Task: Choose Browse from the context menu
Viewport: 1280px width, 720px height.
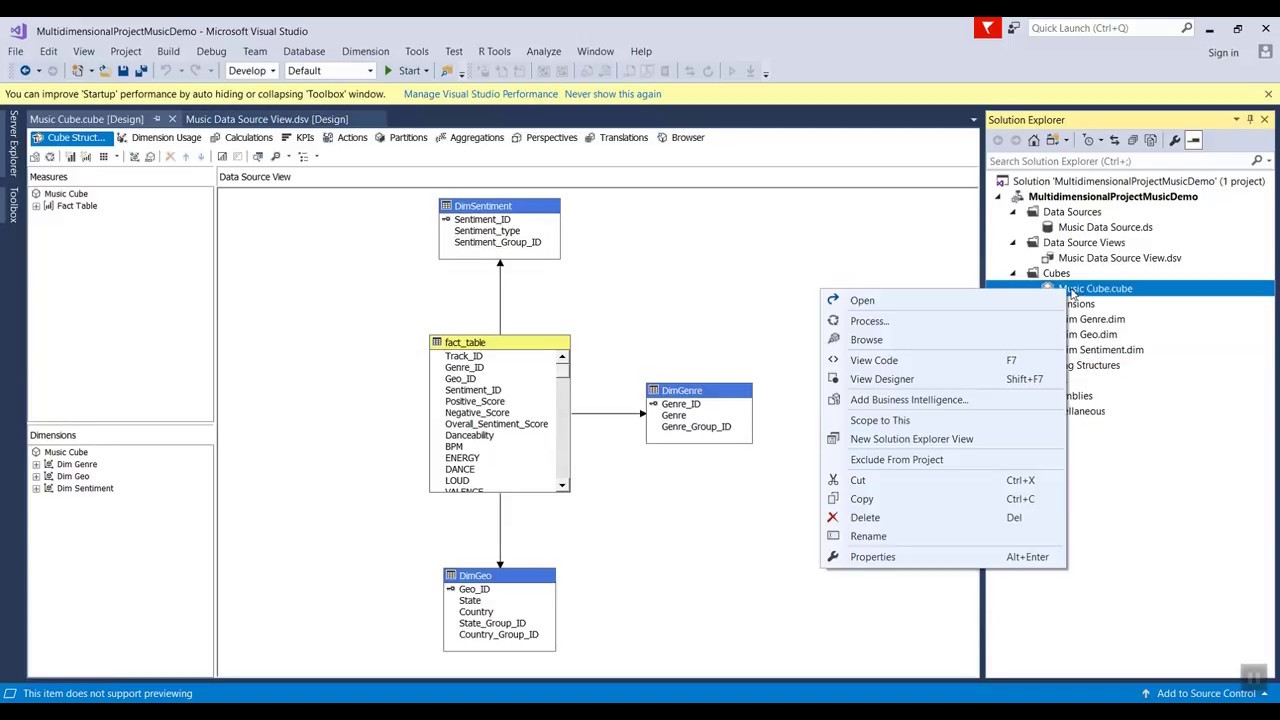Action: click(943, 340)
